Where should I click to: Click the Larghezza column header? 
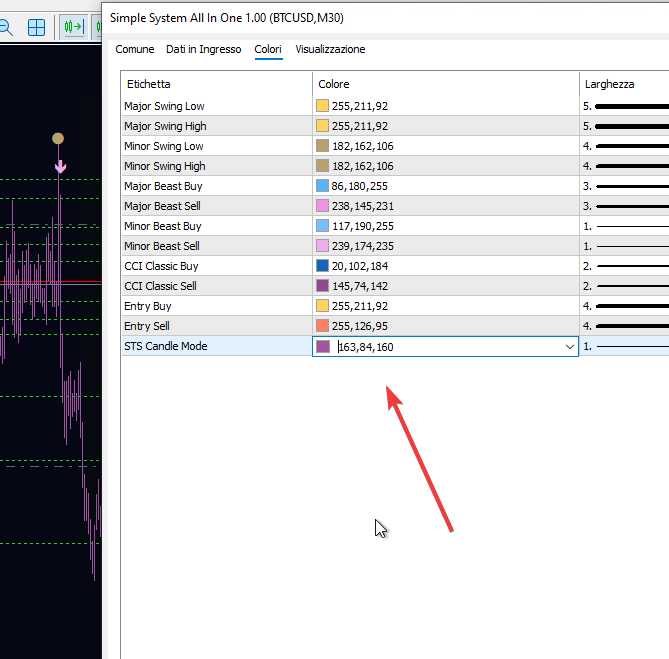[609, 84]
